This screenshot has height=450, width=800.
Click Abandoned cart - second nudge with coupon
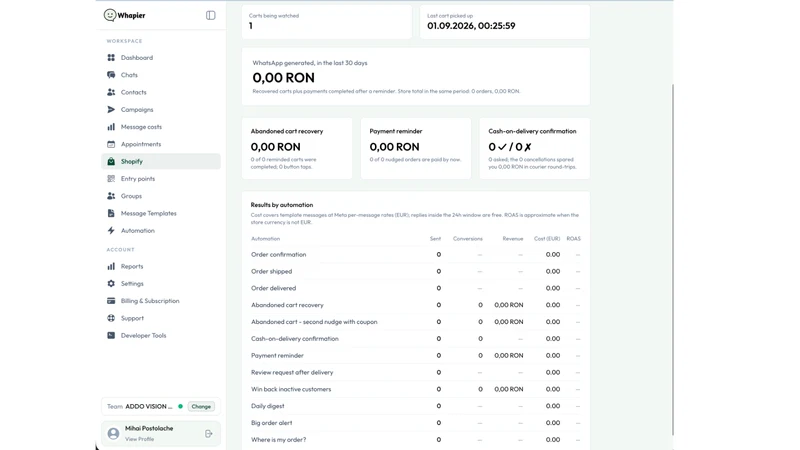[x=314, y=322]
